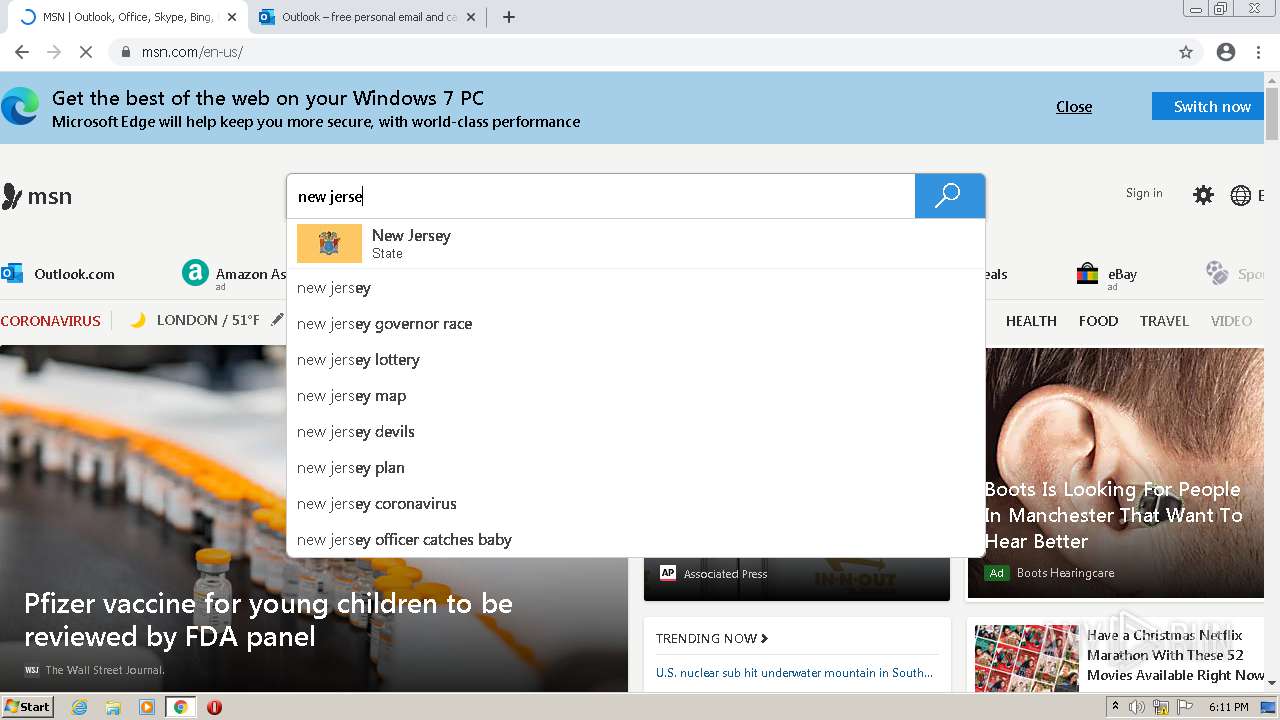Select new jersey officer catches baby suggestion
This screenshot has width=1280, height=720.
click(636, 540)
